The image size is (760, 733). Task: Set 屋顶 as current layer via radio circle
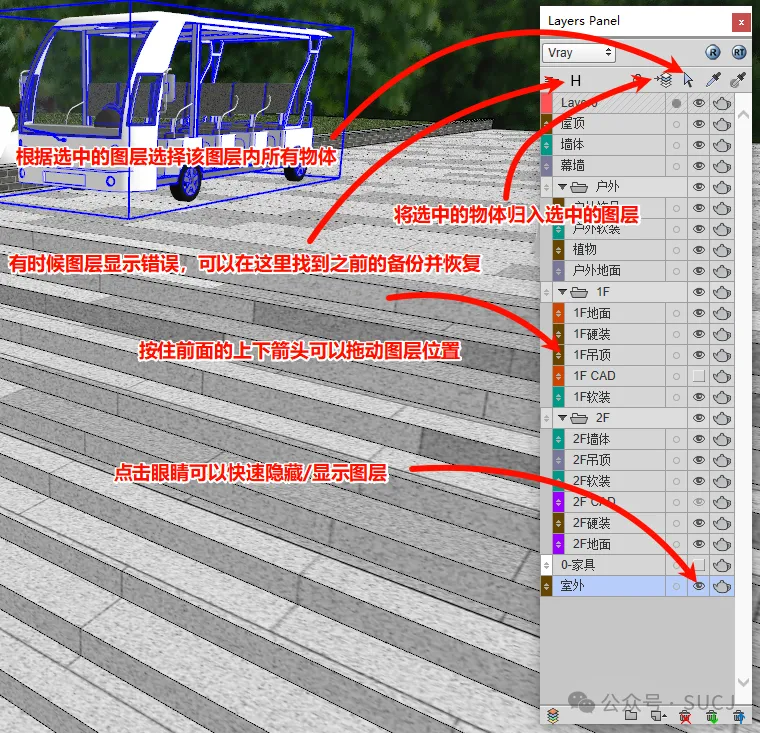pyautogui.click(x=676, y=125)
